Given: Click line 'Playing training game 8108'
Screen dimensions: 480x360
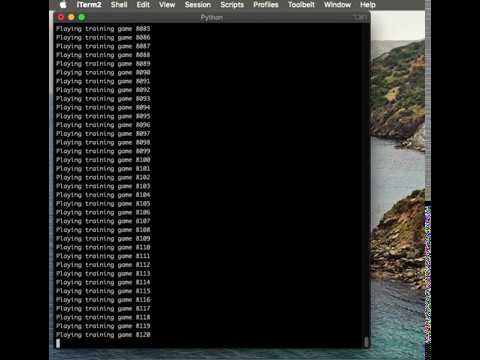Looking at the screenshot, I should (103, 230).
